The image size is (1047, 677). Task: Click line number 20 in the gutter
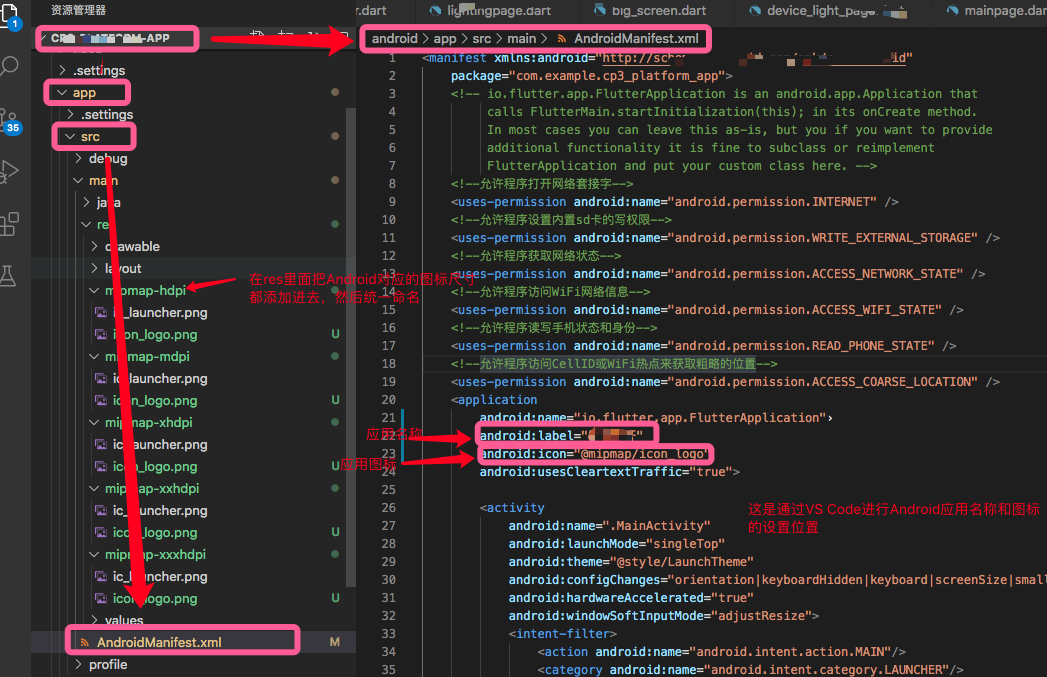tap(389, 400)
